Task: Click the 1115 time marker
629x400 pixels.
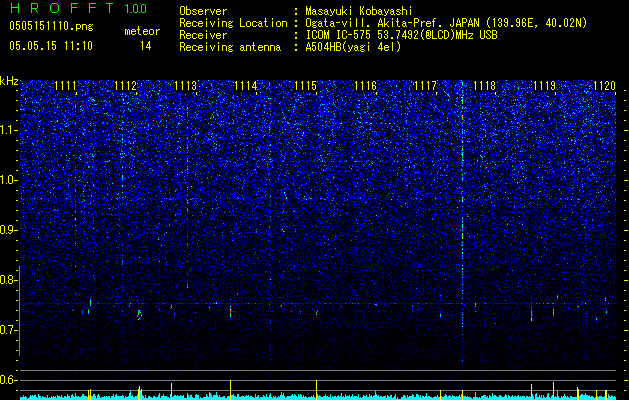Action: [x=305, y=86]
